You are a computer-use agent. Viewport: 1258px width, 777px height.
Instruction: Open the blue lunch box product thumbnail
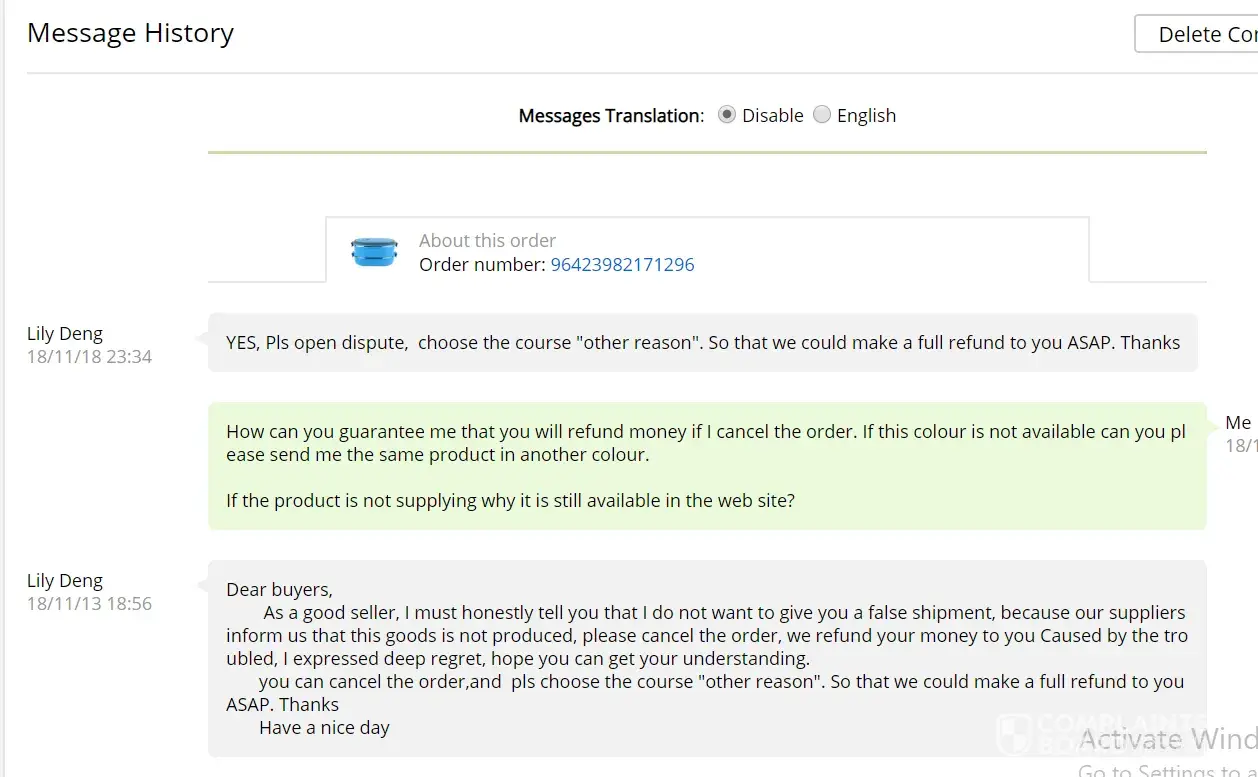click(375, 252)
